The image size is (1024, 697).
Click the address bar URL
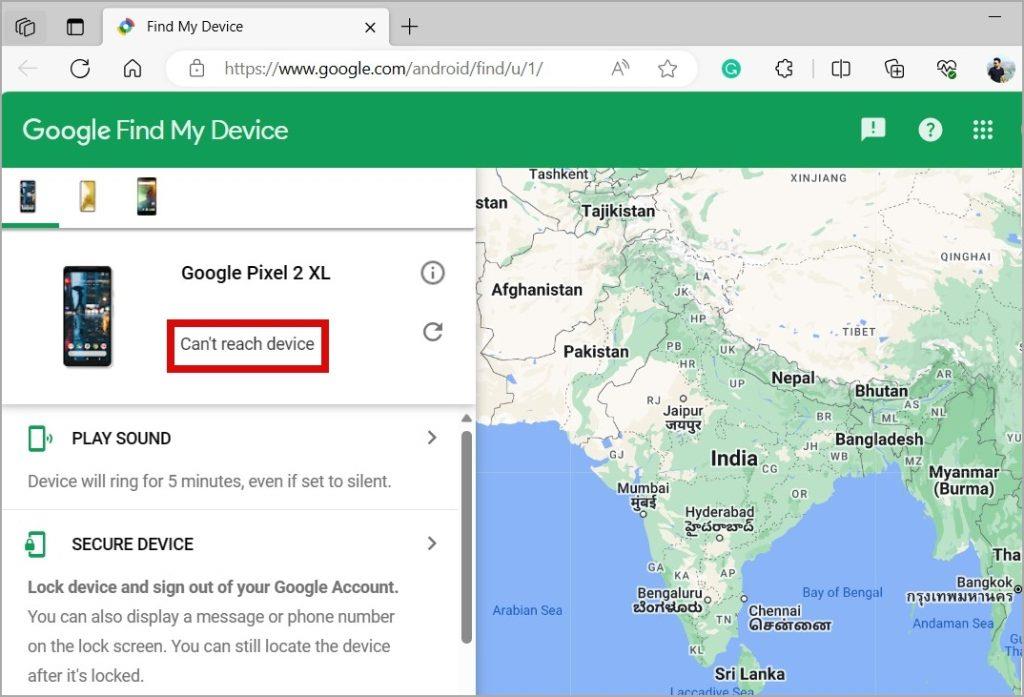click(383, 68)
